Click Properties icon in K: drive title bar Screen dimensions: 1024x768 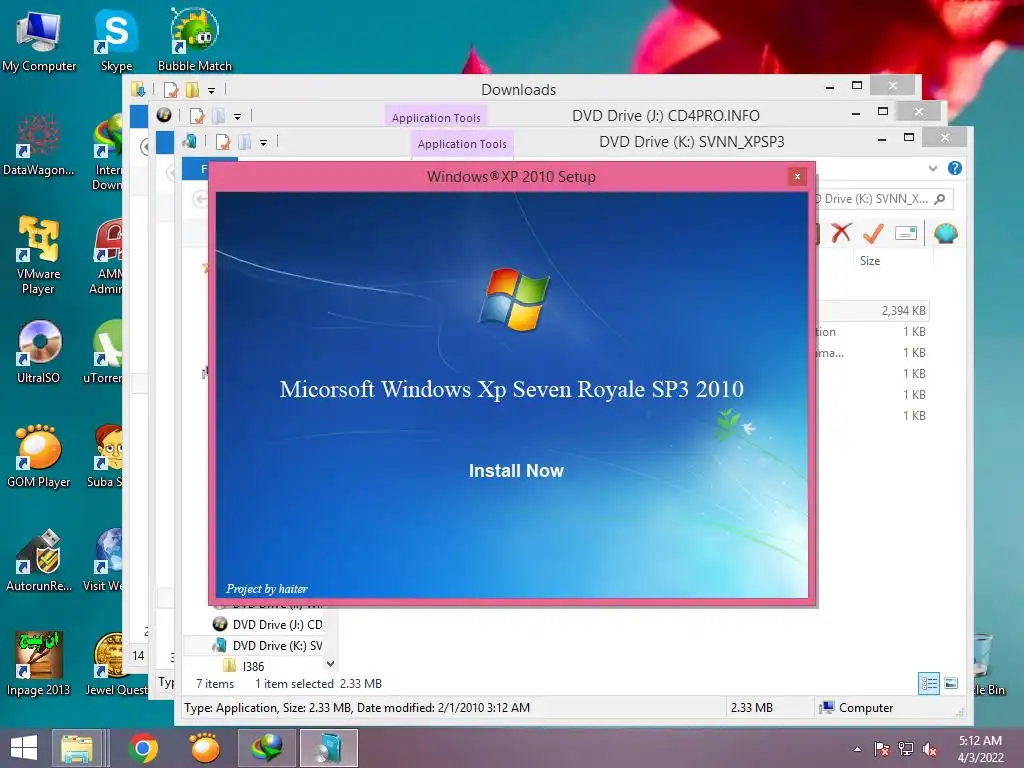point(223,142)
